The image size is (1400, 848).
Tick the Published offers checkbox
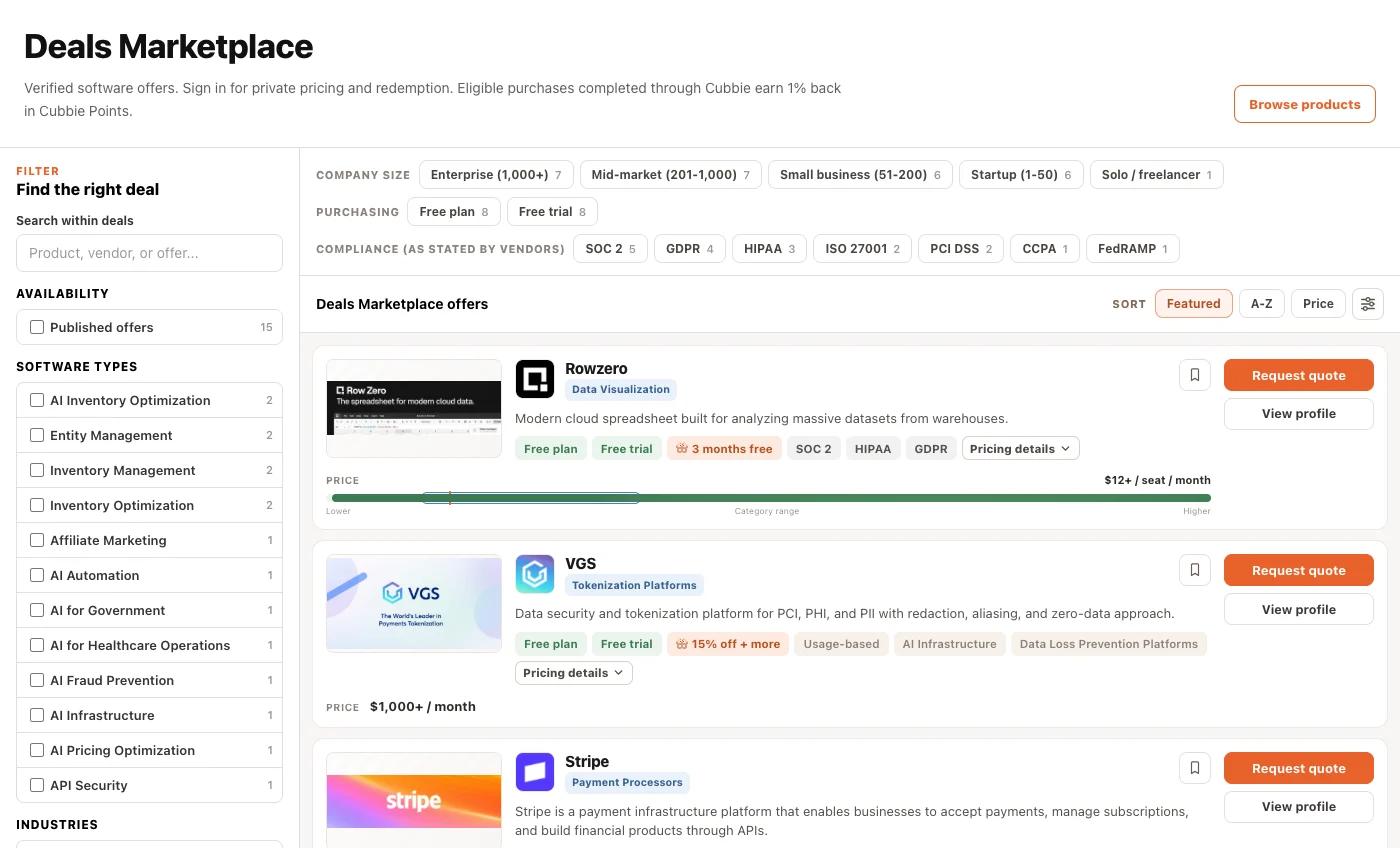(37, 327)
